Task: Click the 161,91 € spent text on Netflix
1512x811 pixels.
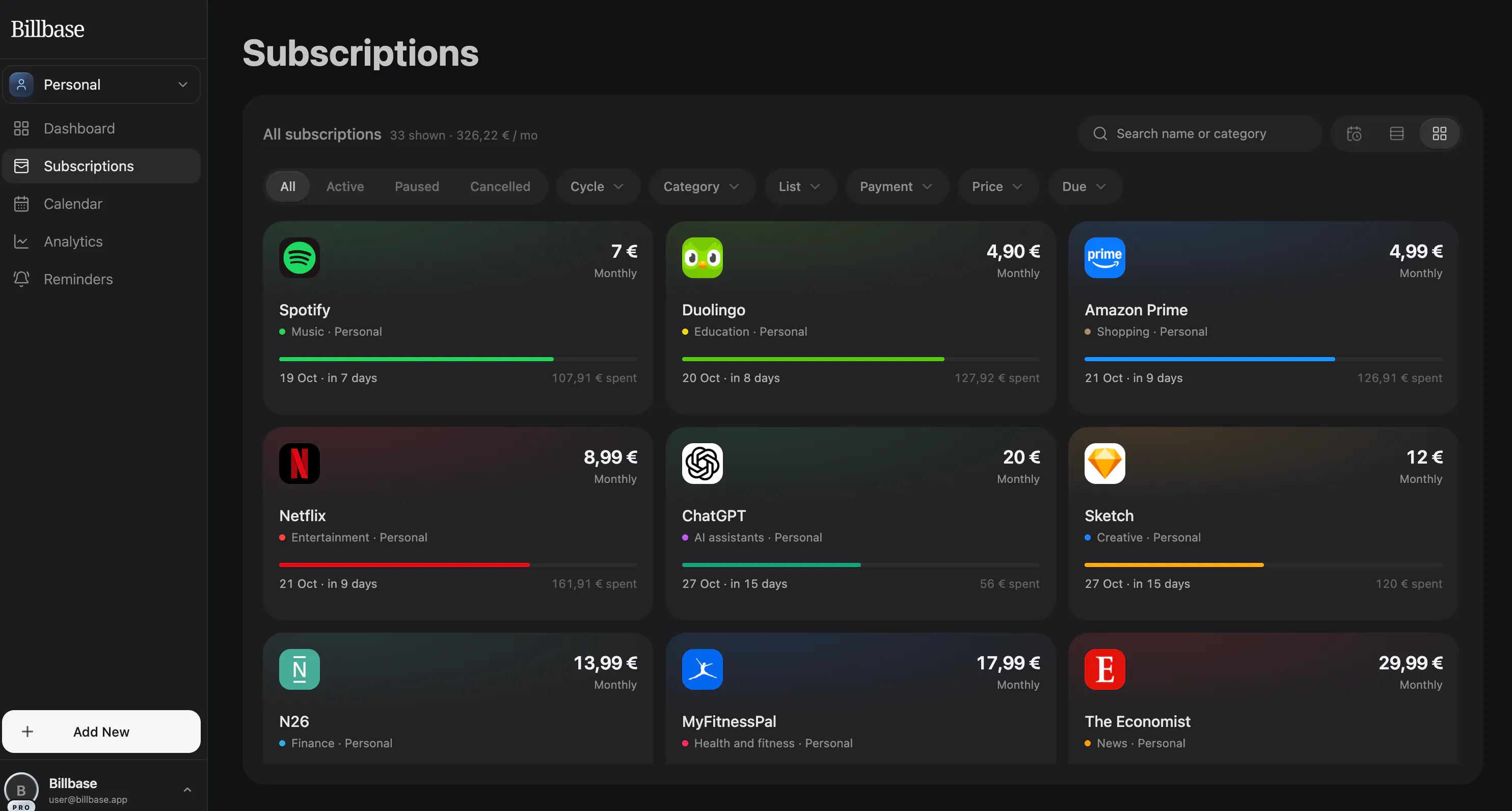Action: coord(594,583)
